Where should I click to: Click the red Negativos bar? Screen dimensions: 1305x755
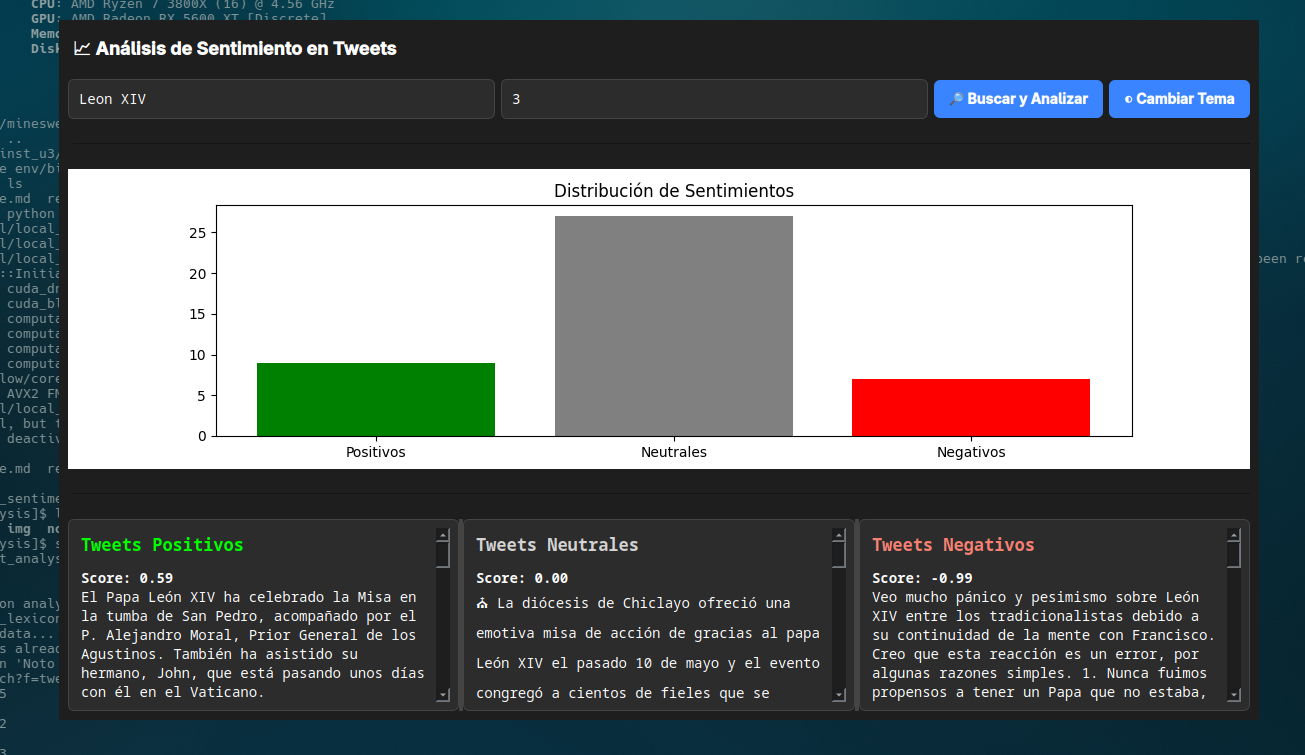tap(971, 407)
